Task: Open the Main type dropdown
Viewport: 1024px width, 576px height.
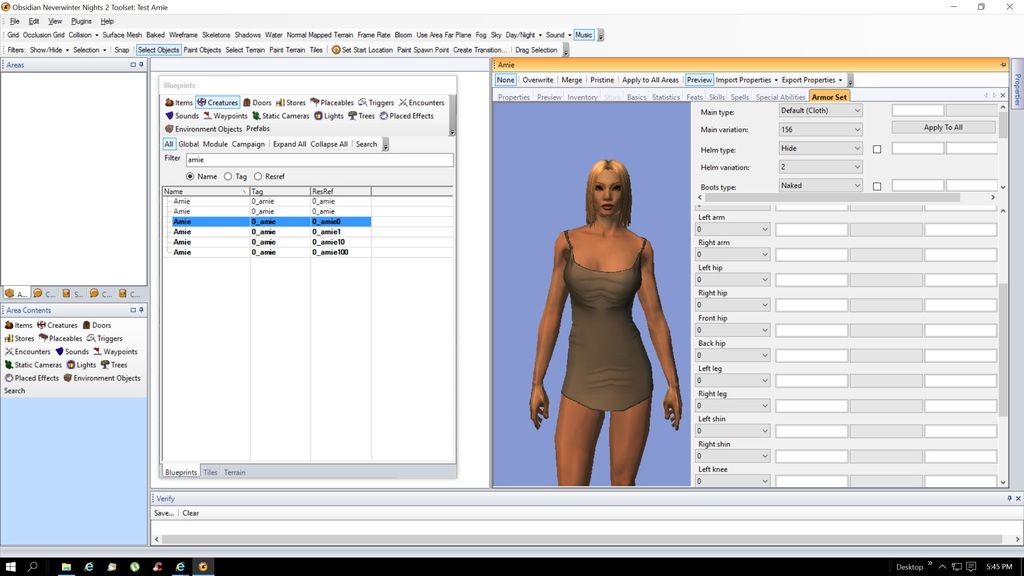Action: (x=820, y=111)
